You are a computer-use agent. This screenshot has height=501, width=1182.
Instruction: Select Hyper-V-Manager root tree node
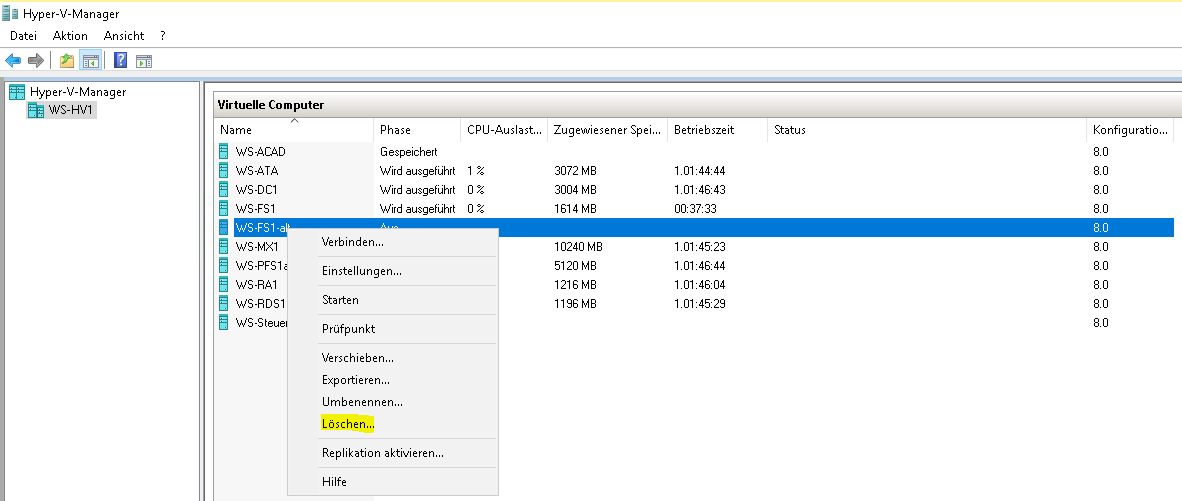(x=78, y=92)
